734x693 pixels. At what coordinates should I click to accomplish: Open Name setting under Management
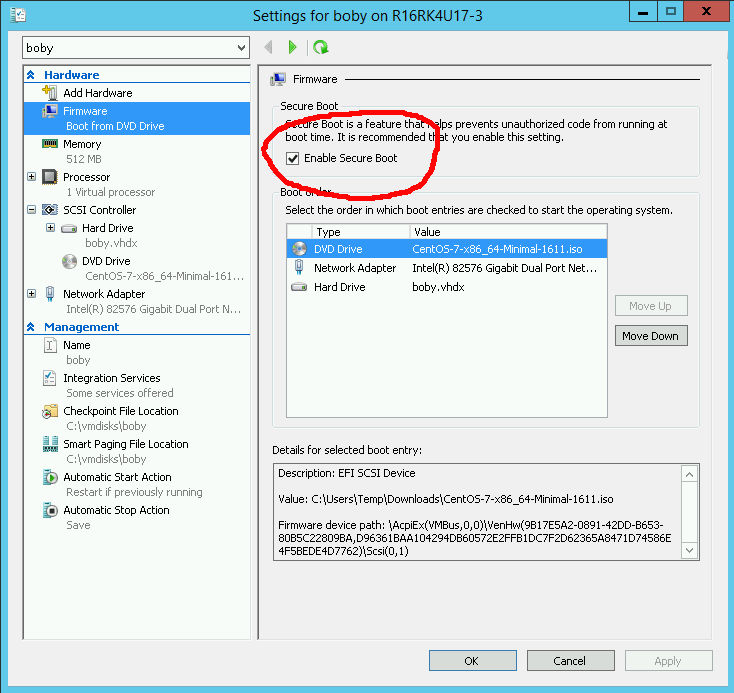(x=137, y=352)
